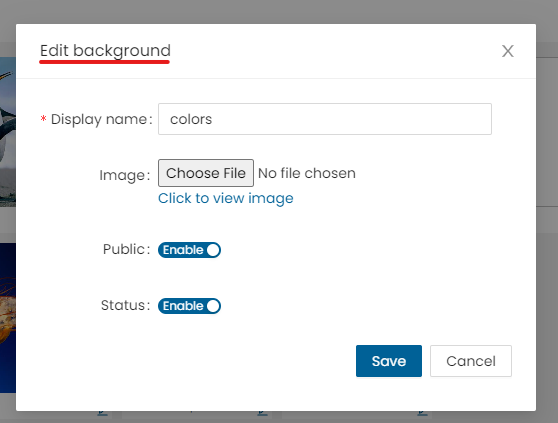
Task: Click the Edit background dialog title
Action: click(x=105, y=51)
